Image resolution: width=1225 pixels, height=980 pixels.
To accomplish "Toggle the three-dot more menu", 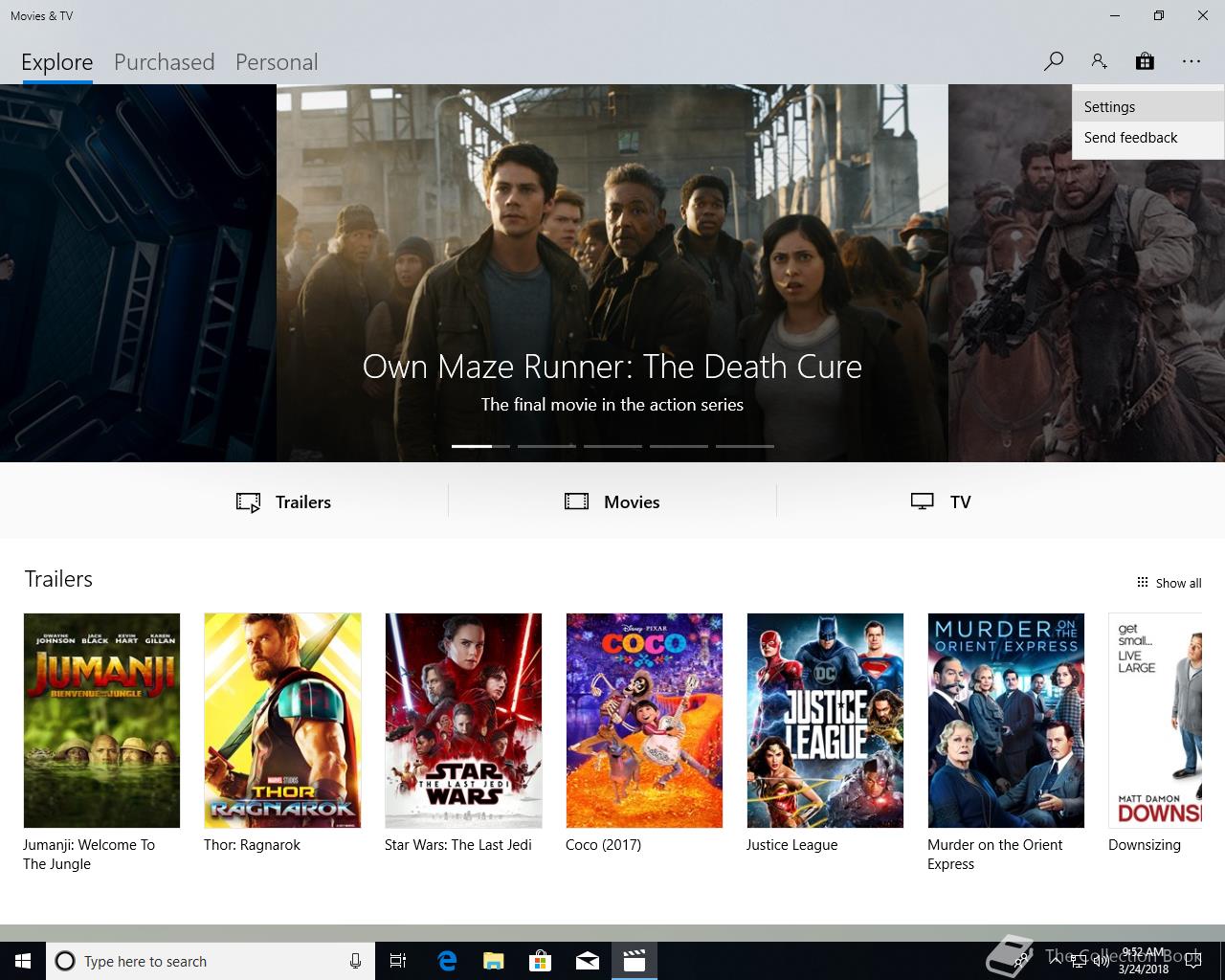I will pyautogui.click(x=1191, y=61).
